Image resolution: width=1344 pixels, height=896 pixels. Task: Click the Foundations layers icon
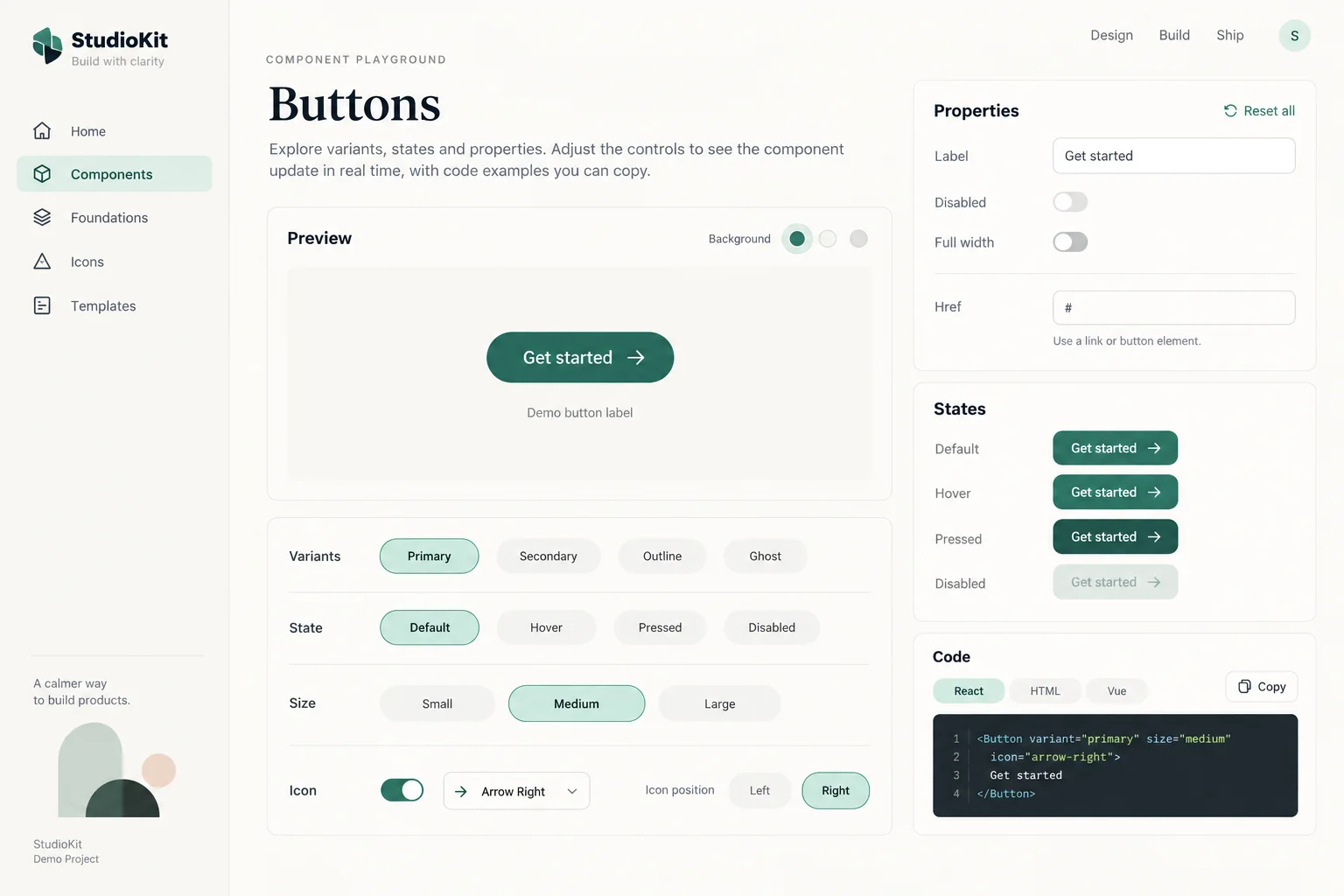(x=42, y=217)
